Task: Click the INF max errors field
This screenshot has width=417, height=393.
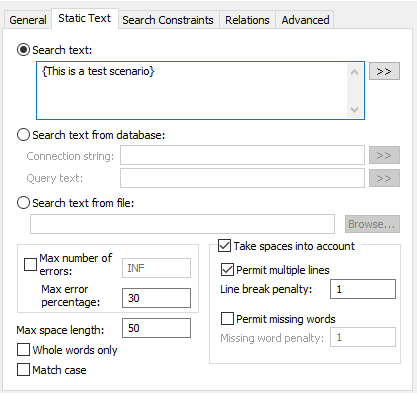Action: (156, 268)
